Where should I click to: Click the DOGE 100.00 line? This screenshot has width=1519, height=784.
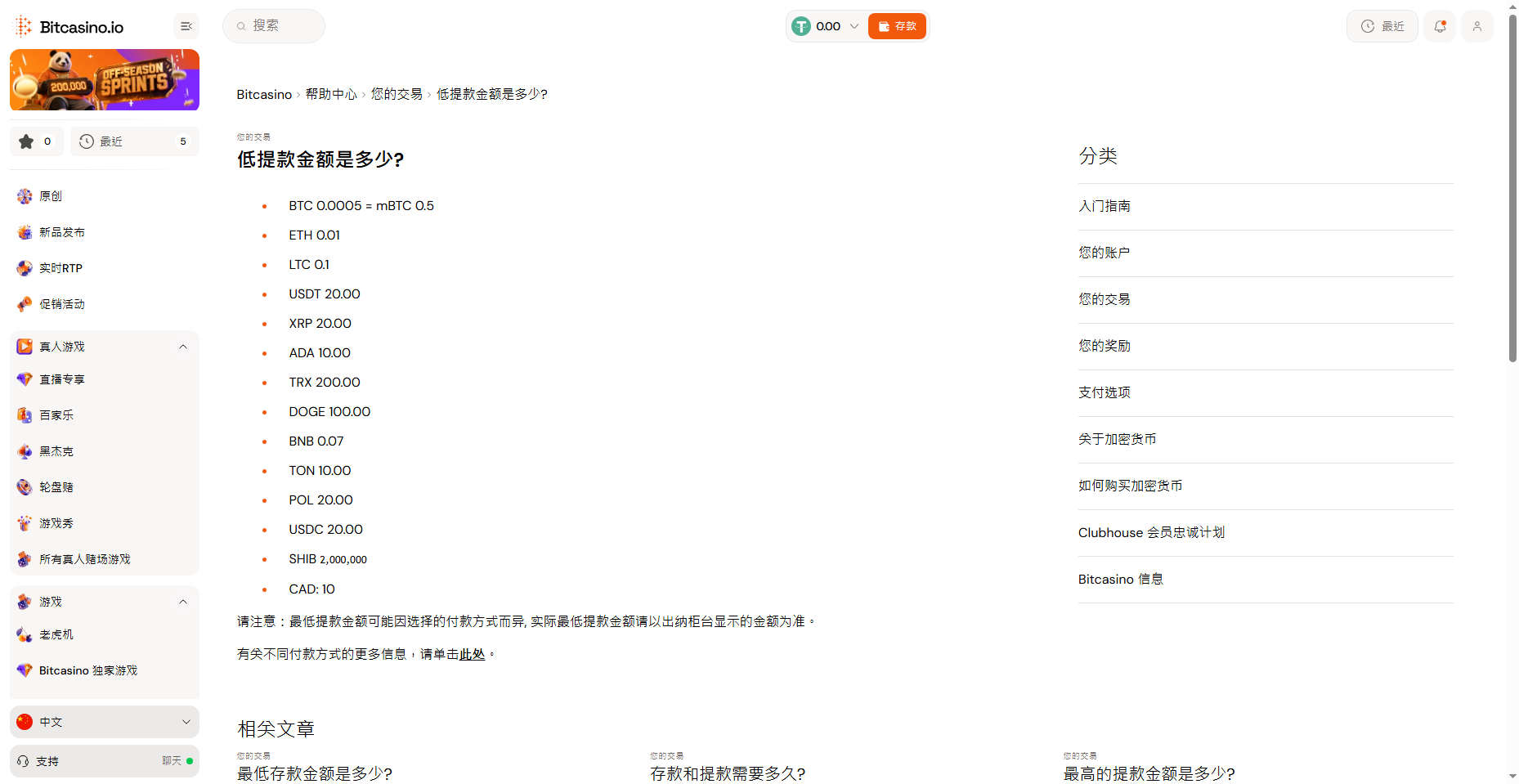(x=329, y=412)
